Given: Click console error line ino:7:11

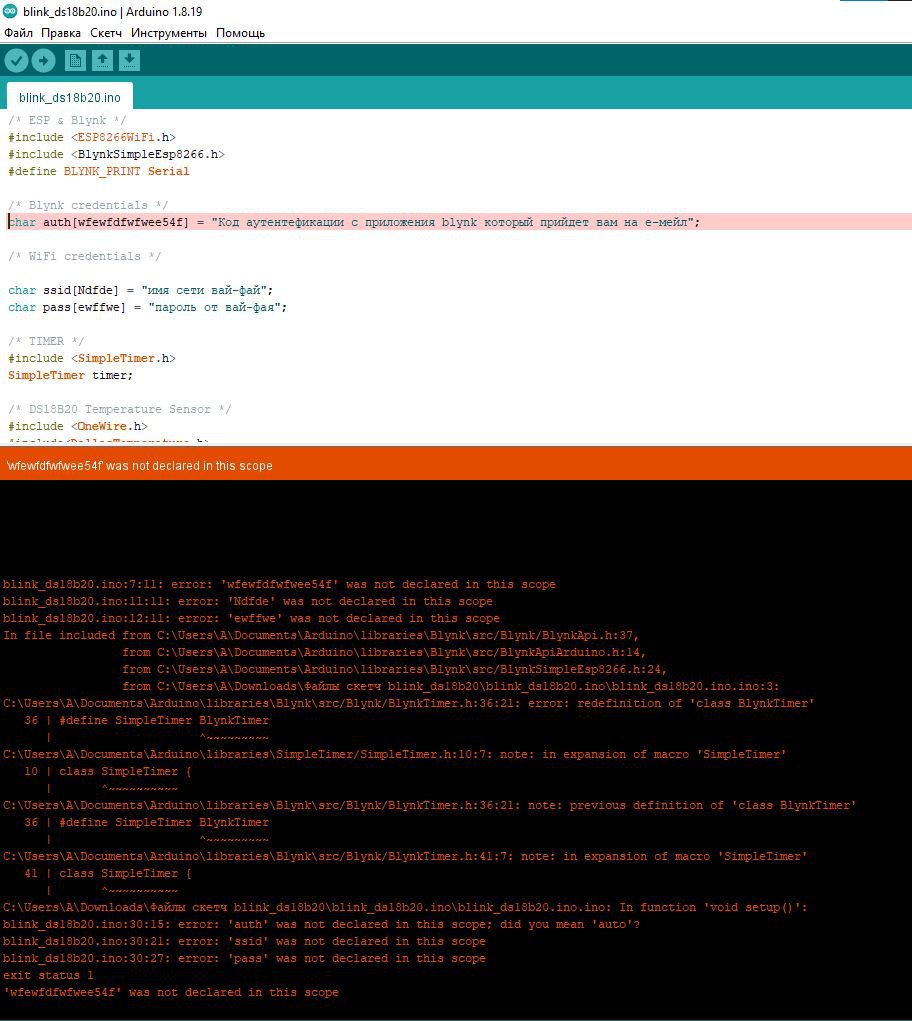Looking at the screenshot, I should point(279,584).
